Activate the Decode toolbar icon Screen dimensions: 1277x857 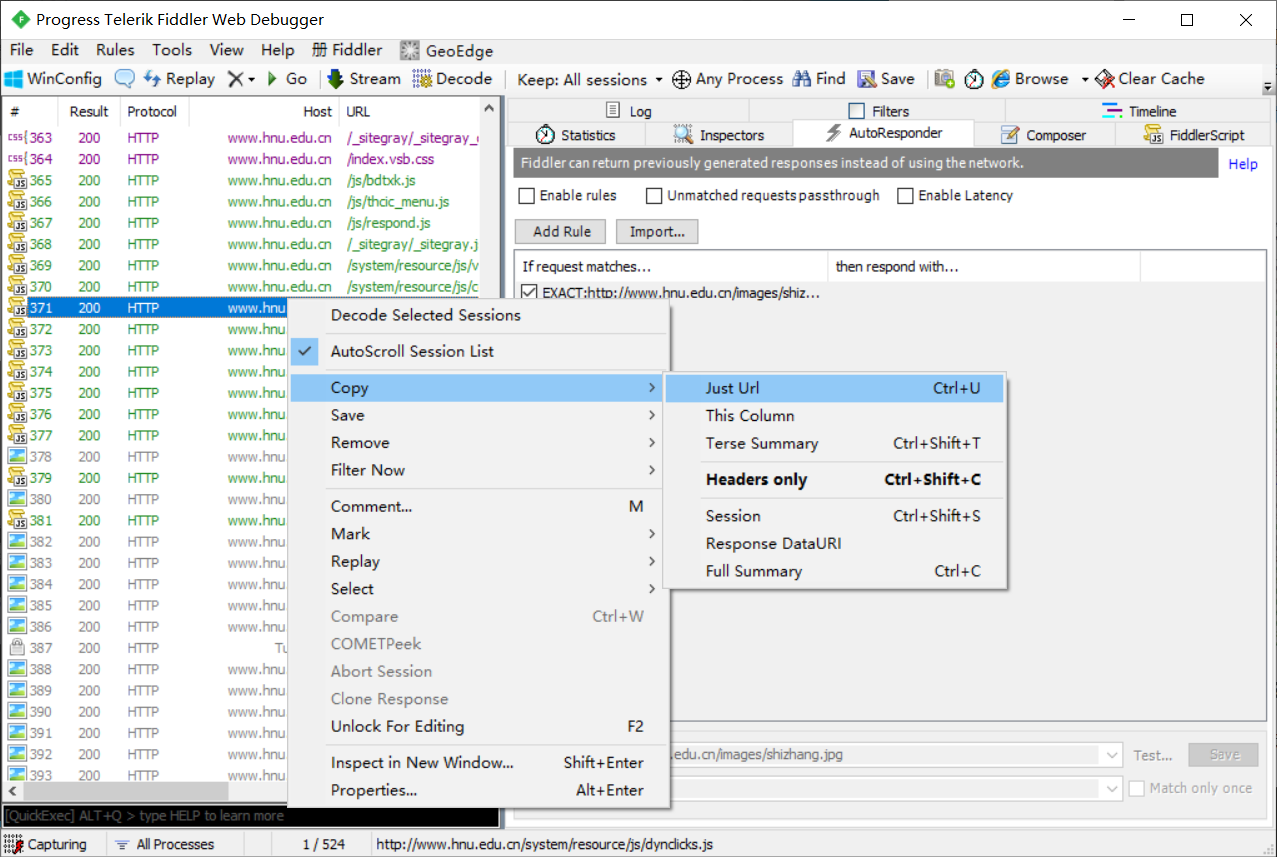453,79
